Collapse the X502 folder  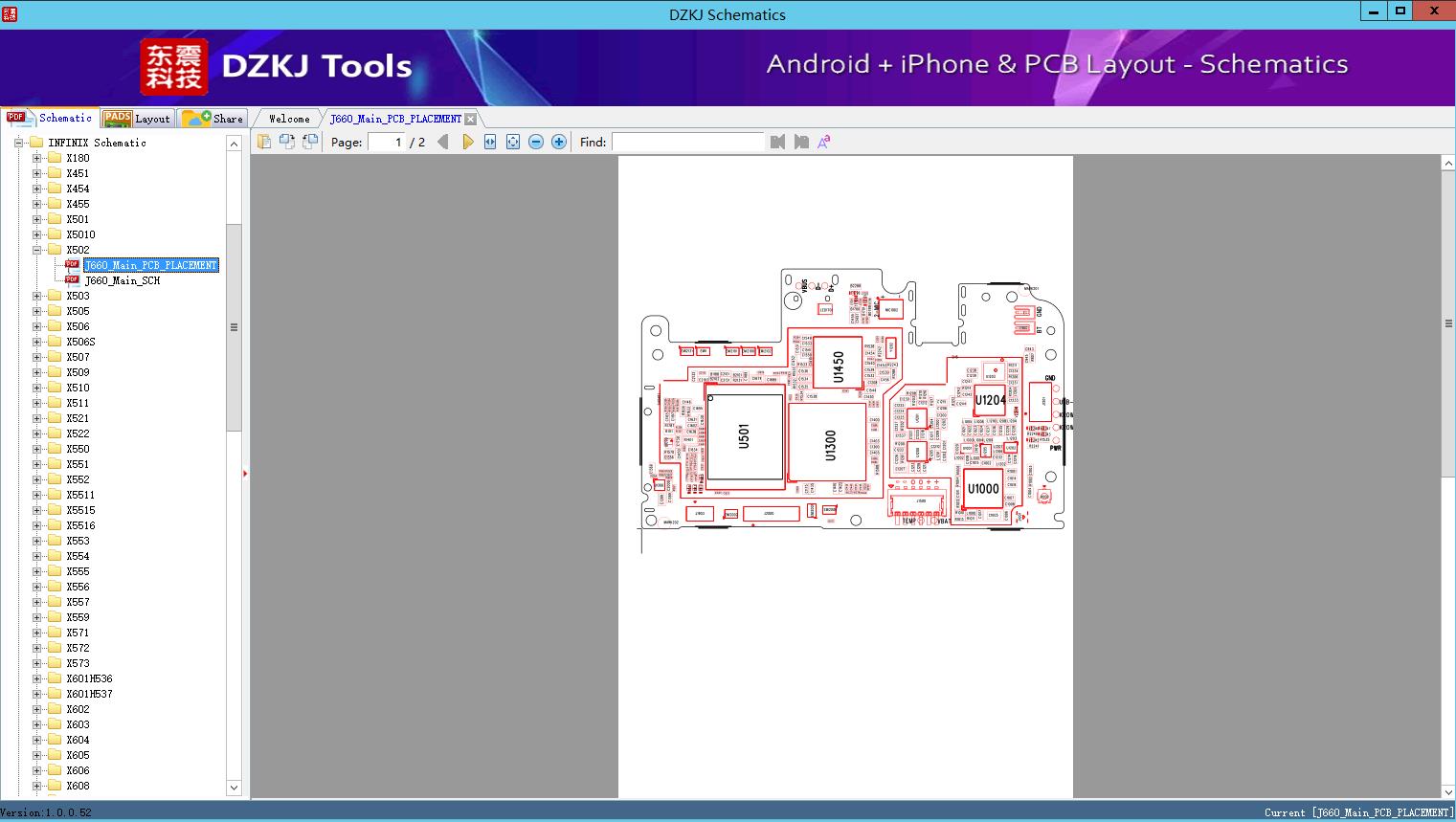point(37,250)
